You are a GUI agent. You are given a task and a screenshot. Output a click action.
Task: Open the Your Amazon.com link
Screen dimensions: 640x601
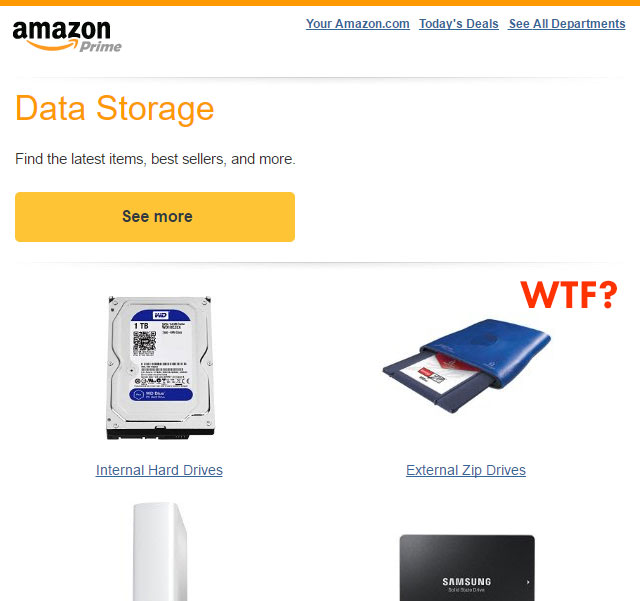(x=358, y=24)
